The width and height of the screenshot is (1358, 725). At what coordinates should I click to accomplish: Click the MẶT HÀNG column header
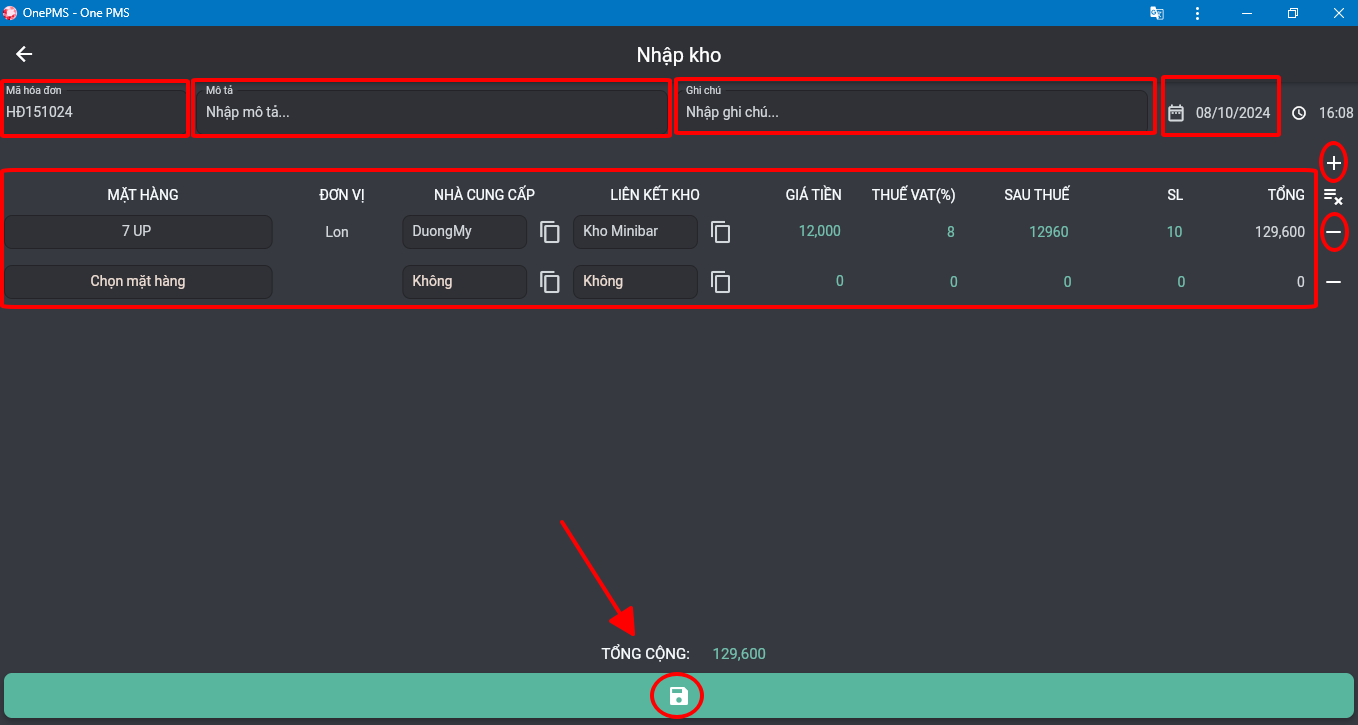coord(143,195)
